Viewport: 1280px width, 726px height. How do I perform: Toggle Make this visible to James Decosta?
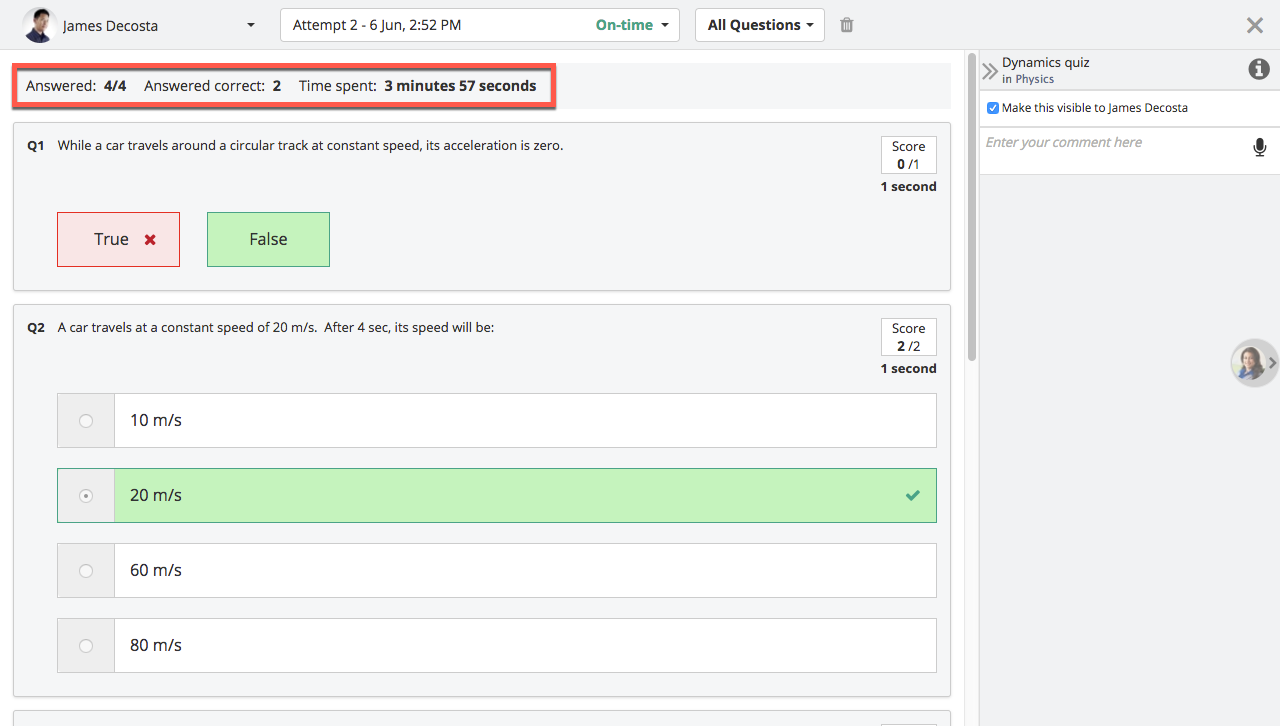(993, 108)
